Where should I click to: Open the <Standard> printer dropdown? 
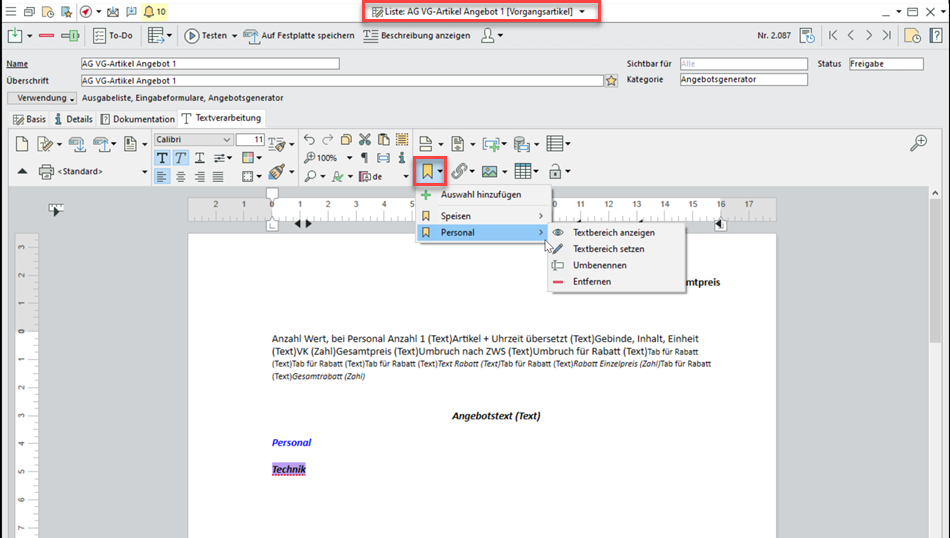pyautogui.click(x=144, y=172)
